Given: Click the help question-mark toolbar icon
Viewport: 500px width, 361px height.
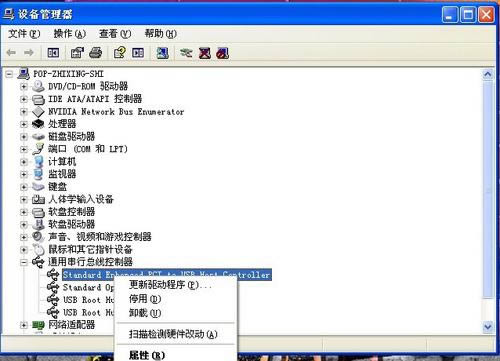Looking at the screenshot, I should (x=120, y=53).
